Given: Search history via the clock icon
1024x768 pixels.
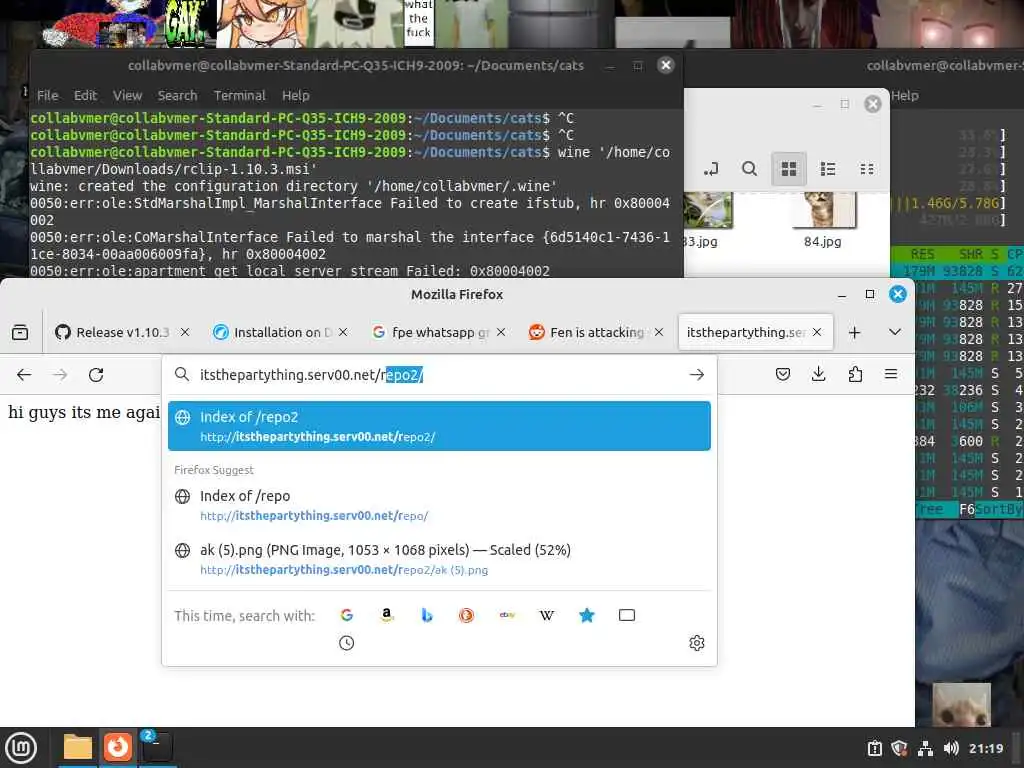Looking at the screenshot, I should [347, 643].
